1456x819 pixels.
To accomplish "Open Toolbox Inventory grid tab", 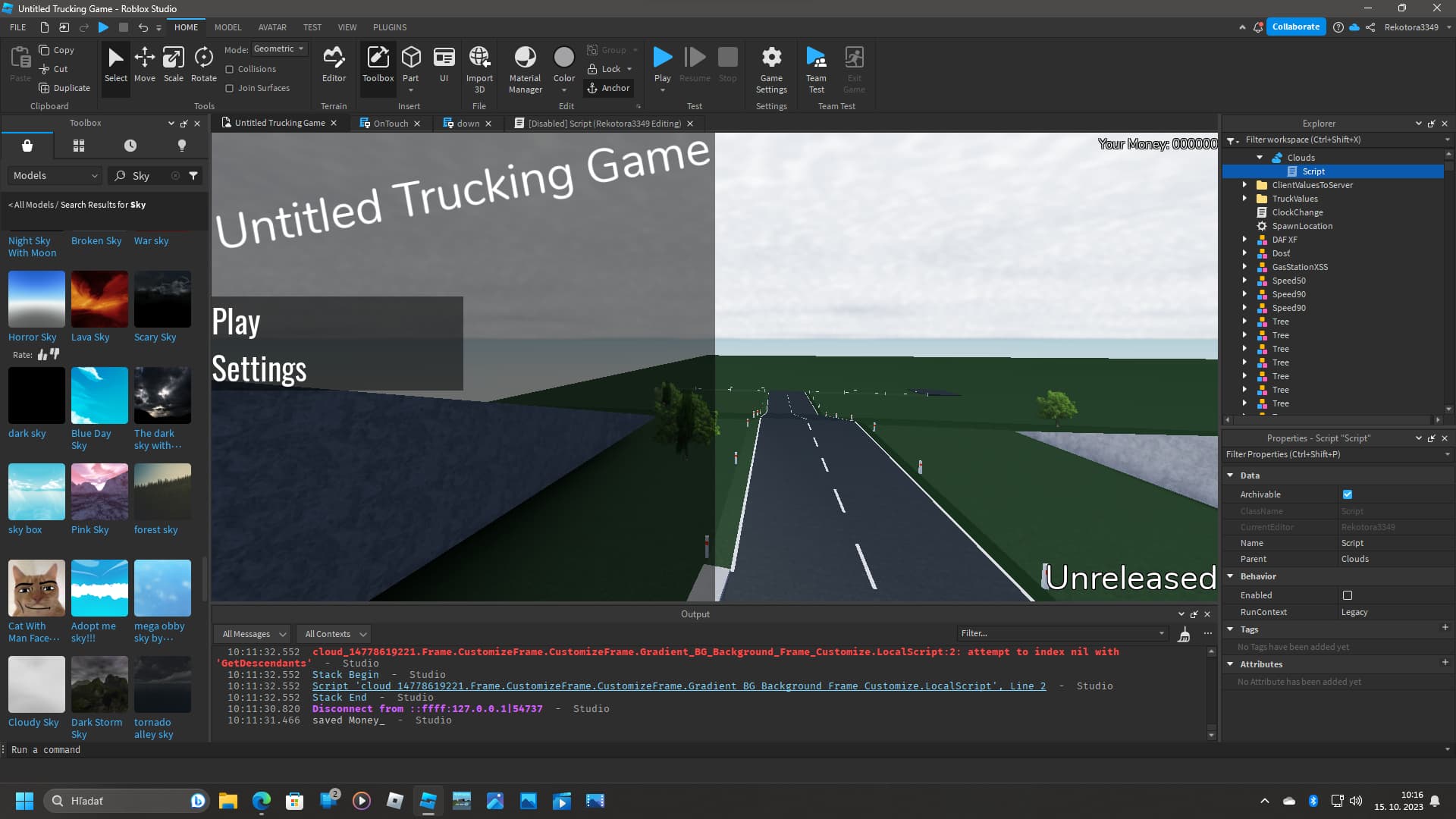I will (x=79, y=146).
